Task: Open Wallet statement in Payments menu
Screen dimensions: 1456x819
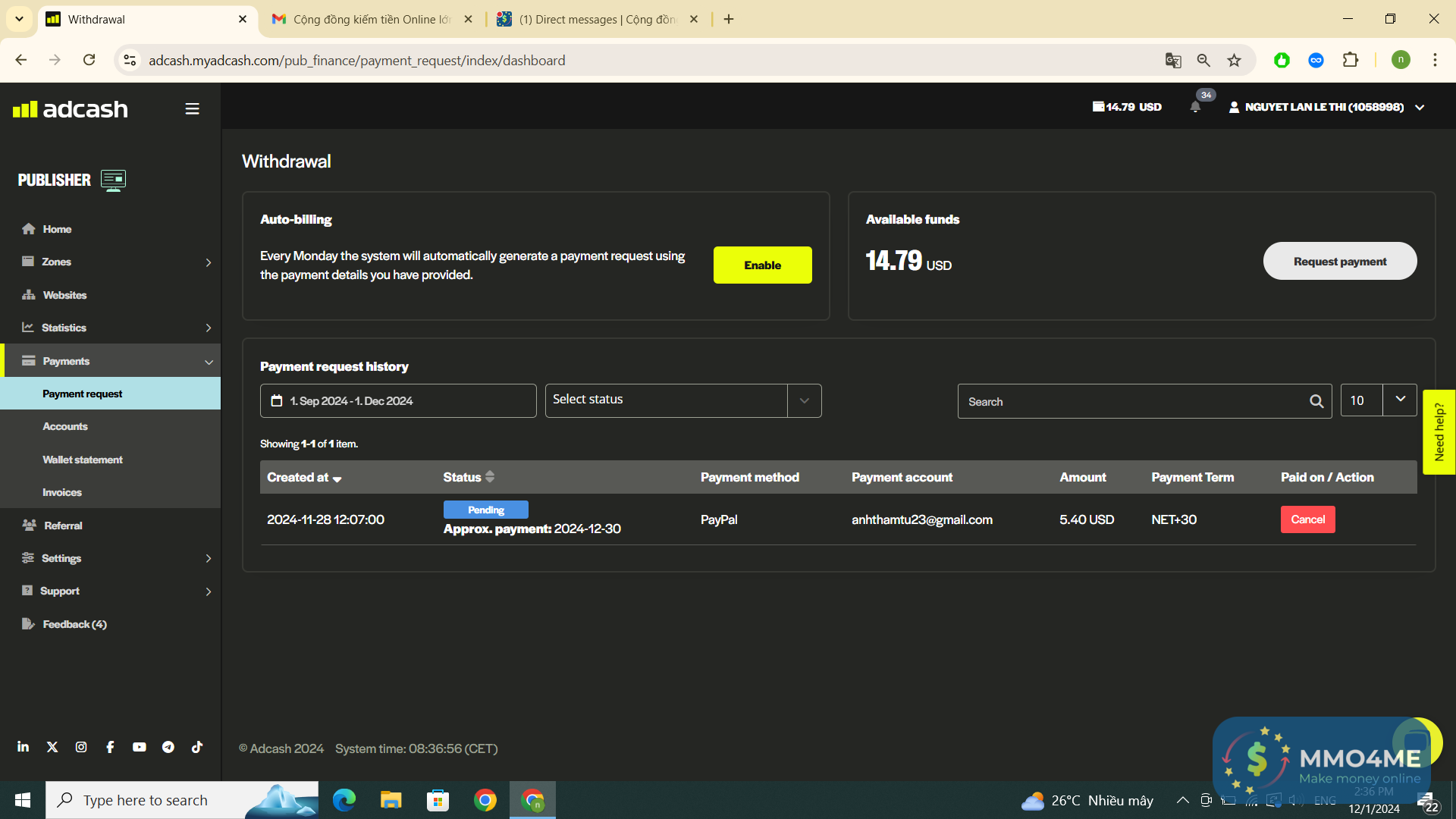Action: (x=83, y=460)
